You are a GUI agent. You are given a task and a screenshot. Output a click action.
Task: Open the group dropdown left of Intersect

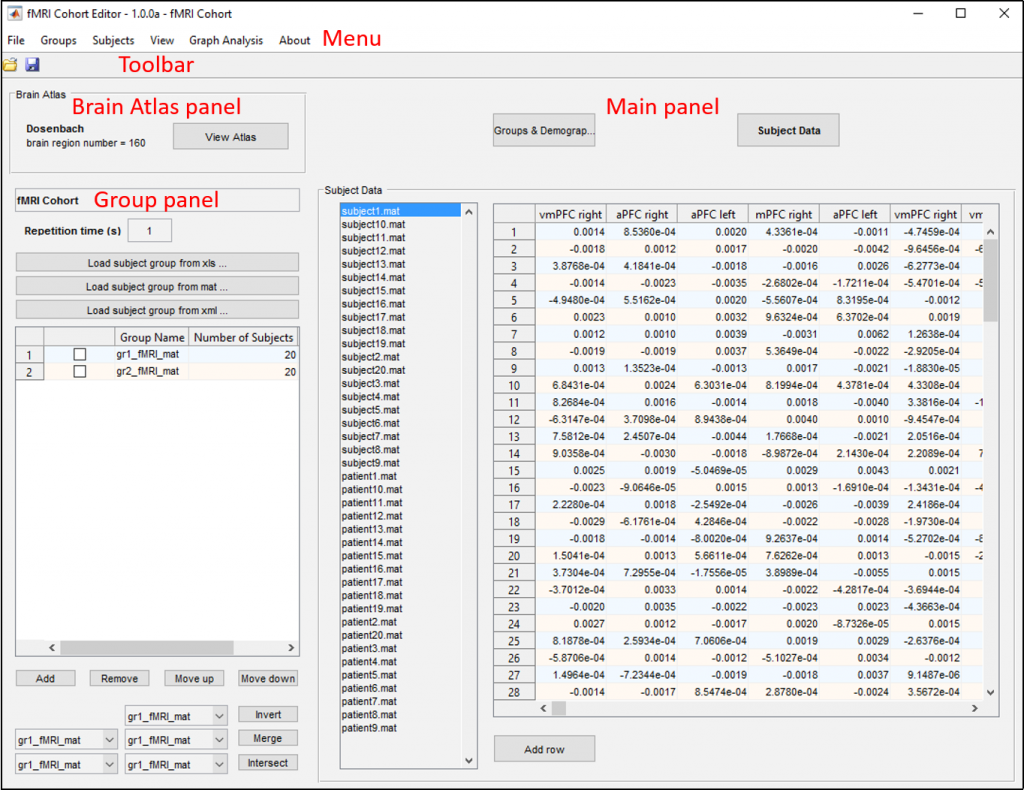tap(176, 764)
